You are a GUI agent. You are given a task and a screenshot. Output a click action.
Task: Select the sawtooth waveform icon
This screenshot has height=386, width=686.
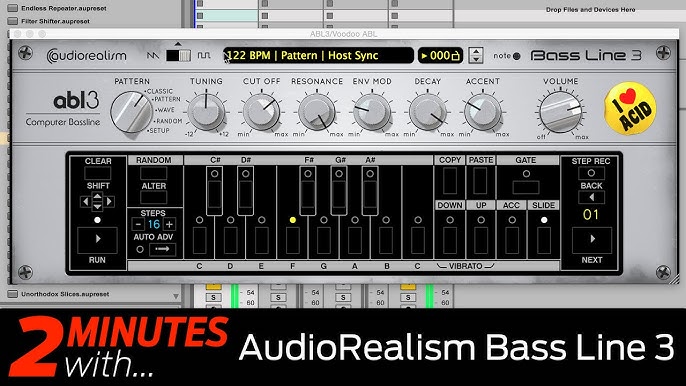click(153, 56)
